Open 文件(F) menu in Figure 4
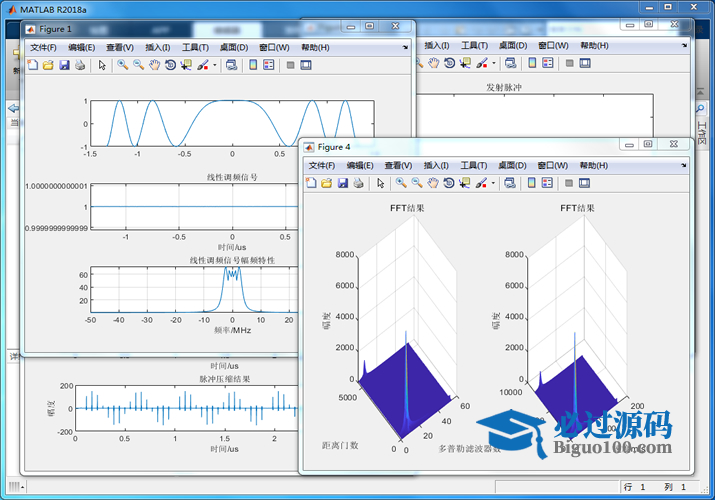Image resolution: width=715 pixels, height=500 pixels. pos(322,165)
